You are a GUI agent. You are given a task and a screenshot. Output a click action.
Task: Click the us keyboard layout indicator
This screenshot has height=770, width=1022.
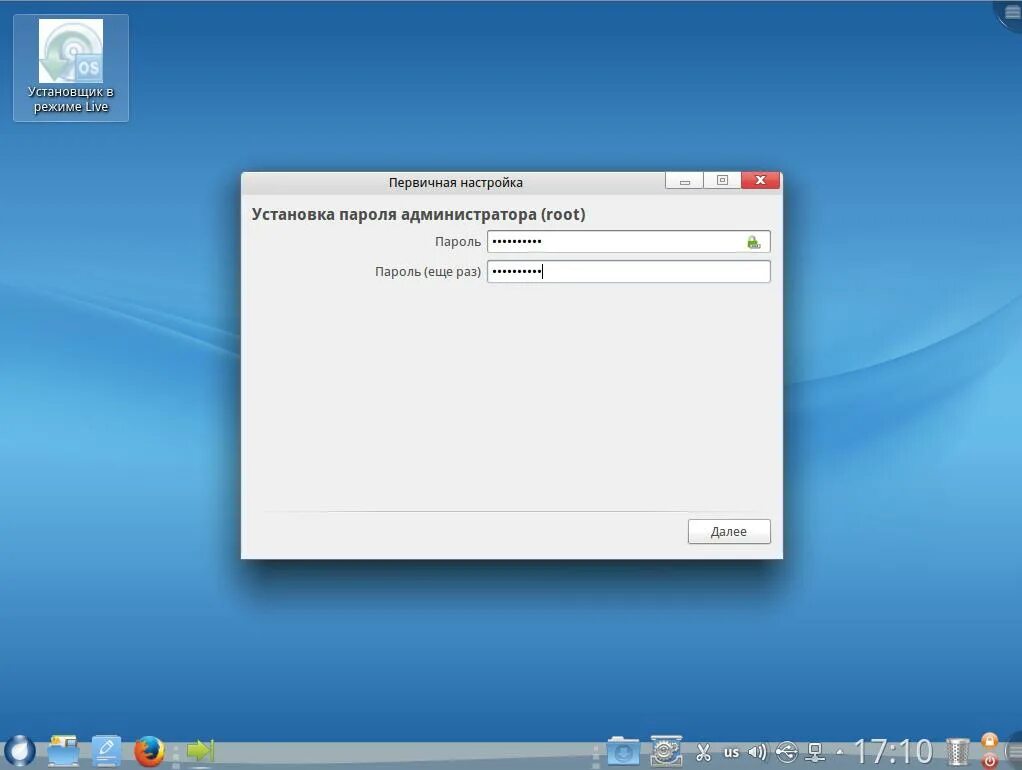pos(731,752)
